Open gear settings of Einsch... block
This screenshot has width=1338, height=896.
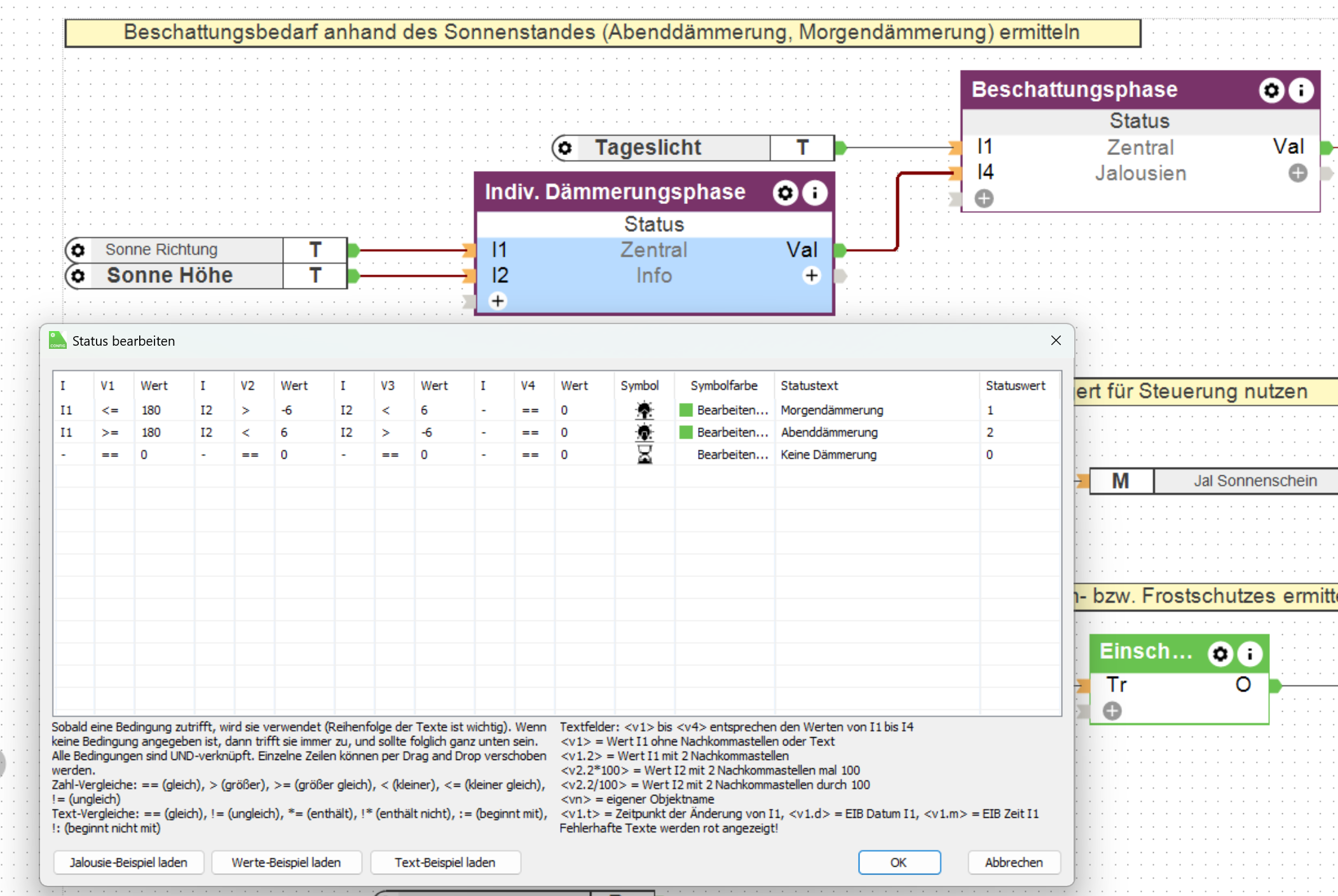(x=1220, y=653)
